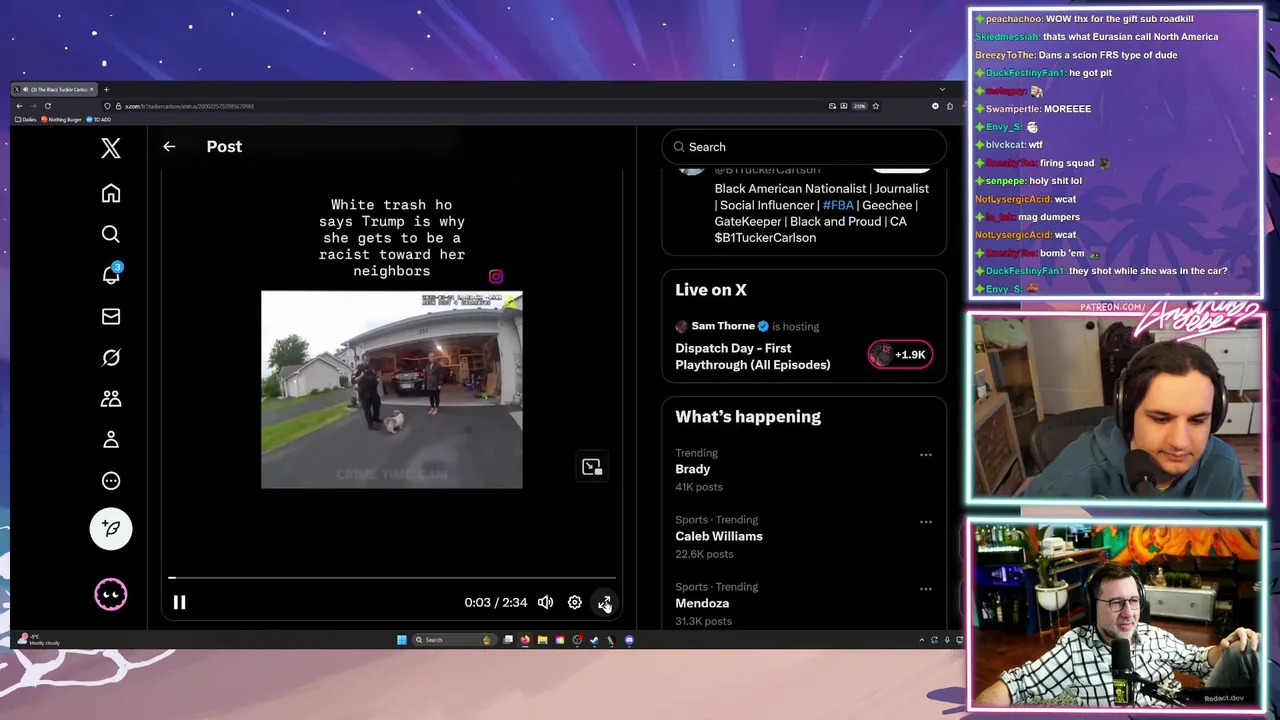Open a new browser tab
Screen dimensions: 1280x720
[106, 90]
